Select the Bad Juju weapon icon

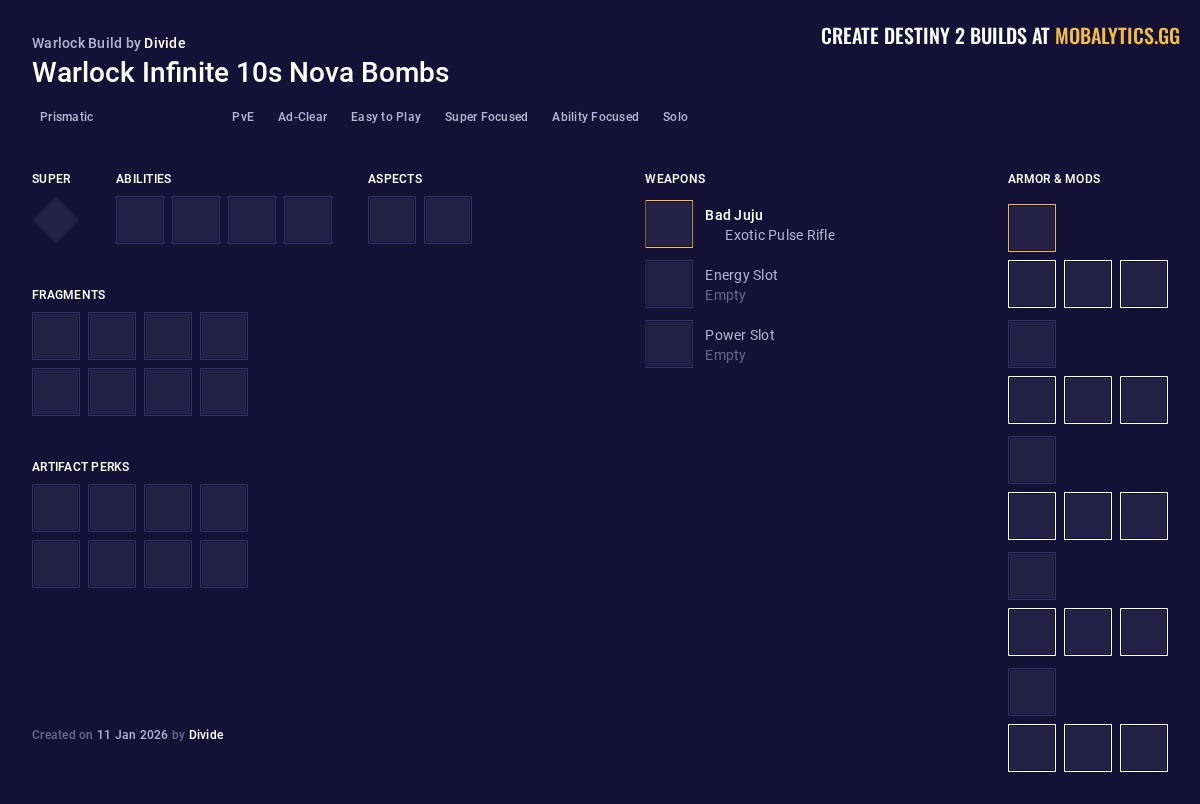(669, 224)
